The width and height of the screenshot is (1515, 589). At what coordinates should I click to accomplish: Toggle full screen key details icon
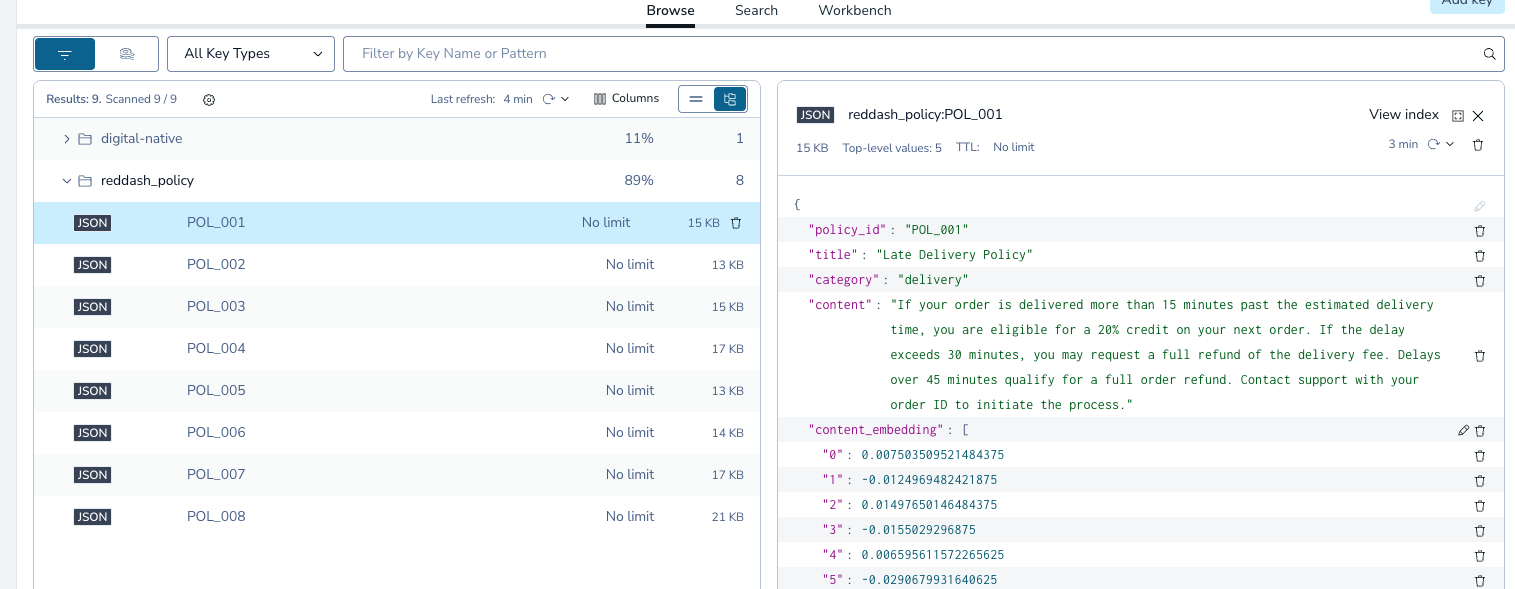pos(1458,116)
